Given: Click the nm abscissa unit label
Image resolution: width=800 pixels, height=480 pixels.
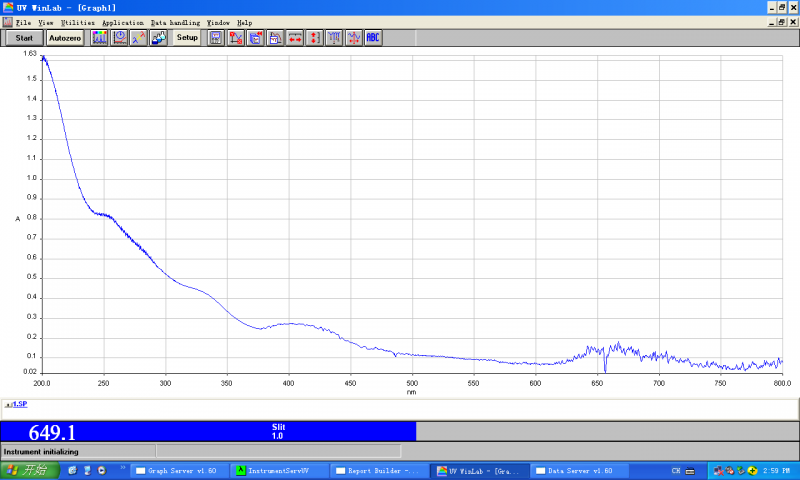Looking at the screenshot, I should [x=411, y=392].
